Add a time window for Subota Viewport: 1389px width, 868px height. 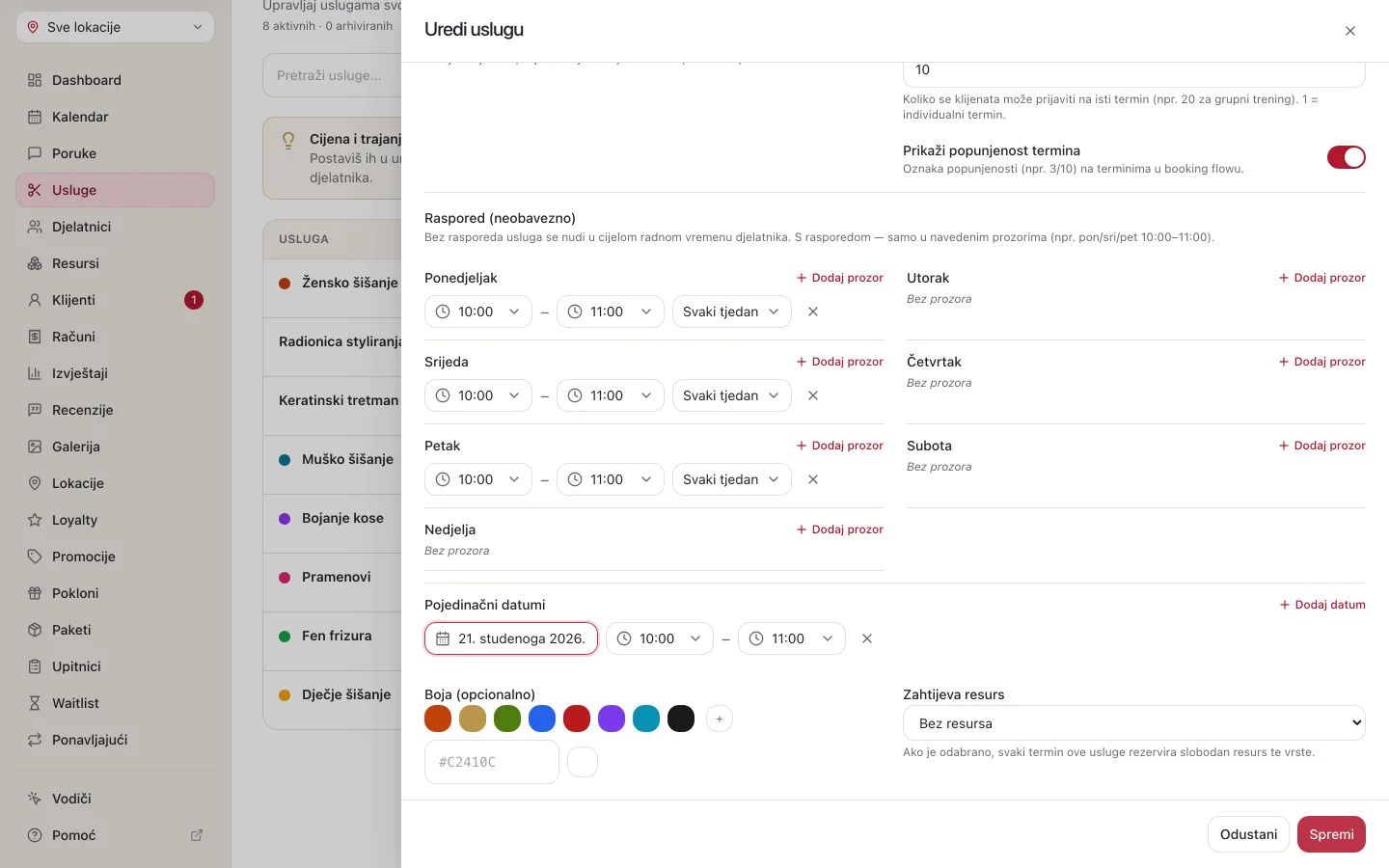[x=1322, y=446]
